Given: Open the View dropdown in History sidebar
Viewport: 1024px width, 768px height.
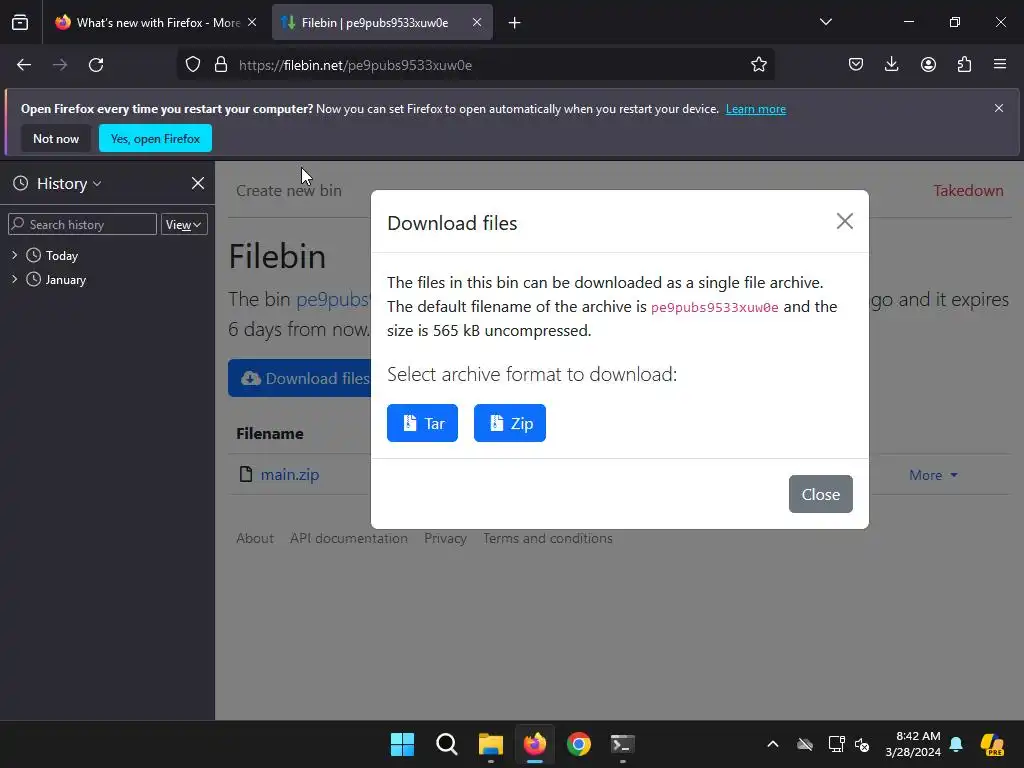Looking at the screenshot, I should point(184,225).
